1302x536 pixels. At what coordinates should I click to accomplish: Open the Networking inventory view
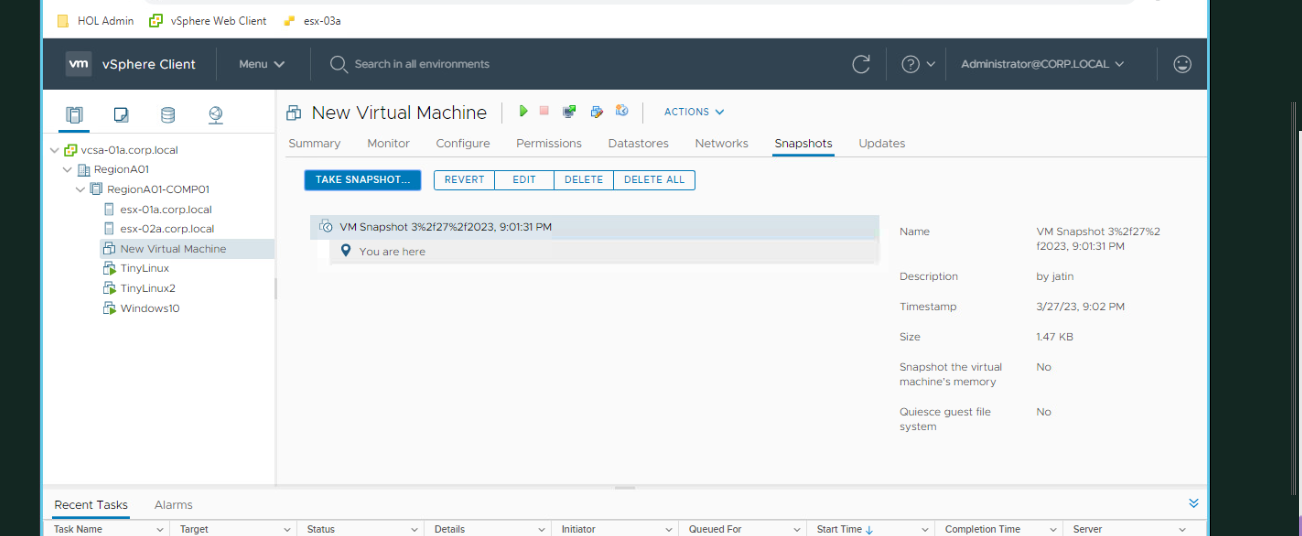click(x=215, y=115)
